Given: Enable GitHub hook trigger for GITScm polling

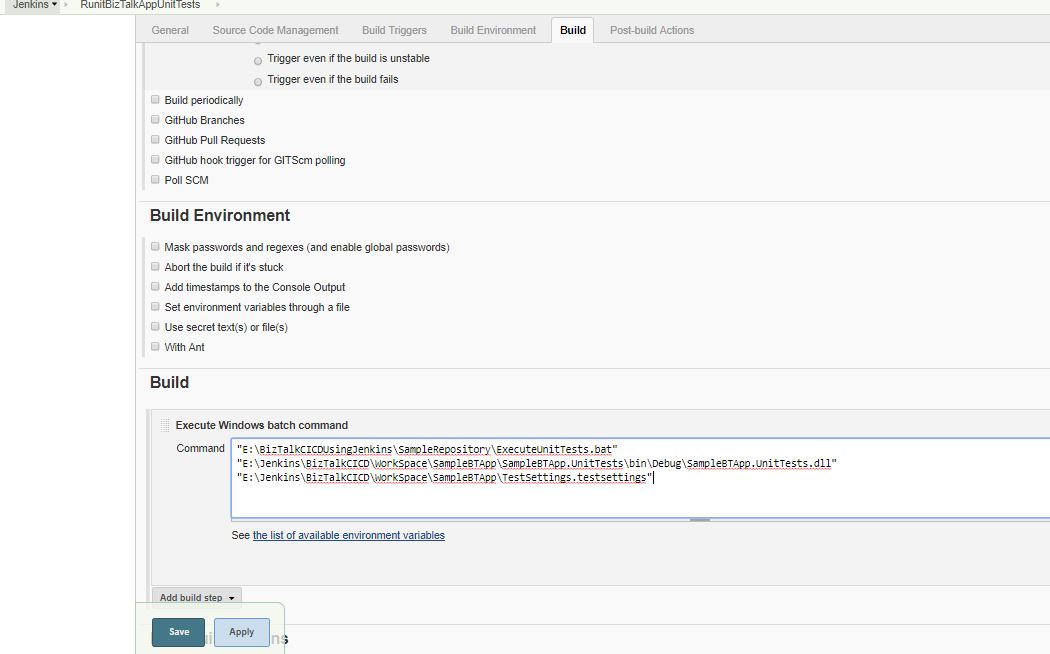Looking at the screenshot, I should click(x=155, y=160).
